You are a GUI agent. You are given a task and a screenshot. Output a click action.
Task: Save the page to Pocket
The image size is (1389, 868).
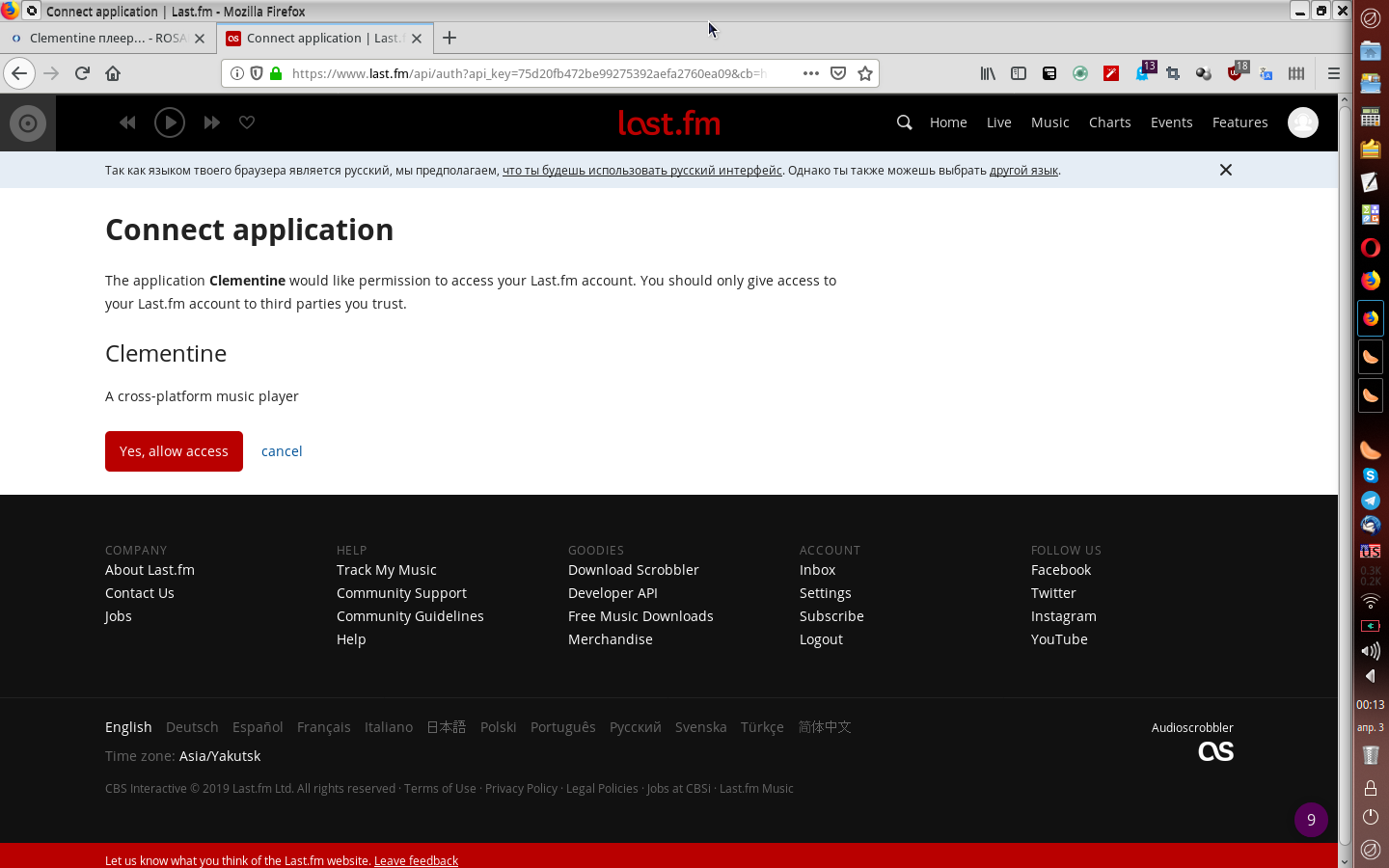click(x=838, y=73)
